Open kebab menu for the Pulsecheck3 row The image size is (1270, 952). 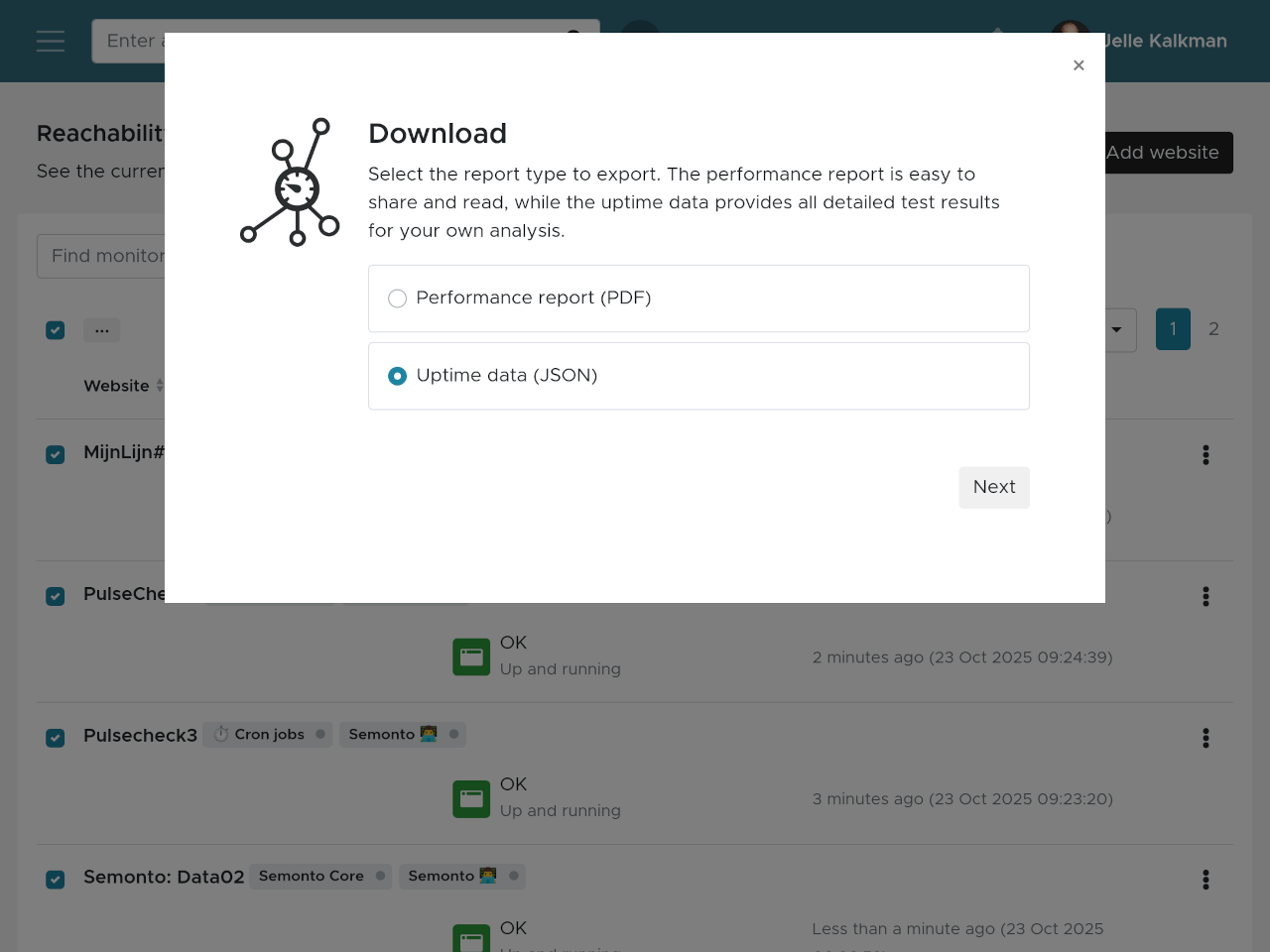point(1206,739)
